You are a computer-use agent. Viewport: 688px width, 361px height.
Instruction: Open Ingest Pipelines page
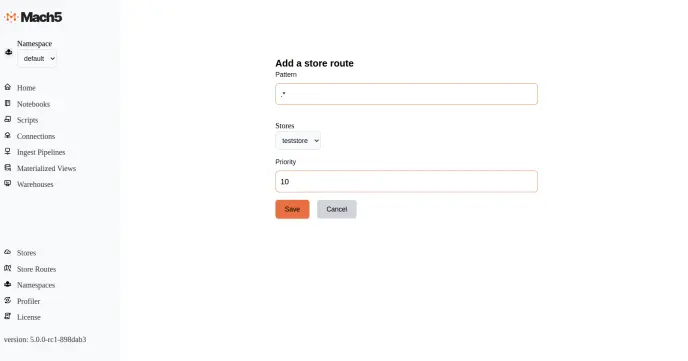pyautogui.click(x=41, y=152)
